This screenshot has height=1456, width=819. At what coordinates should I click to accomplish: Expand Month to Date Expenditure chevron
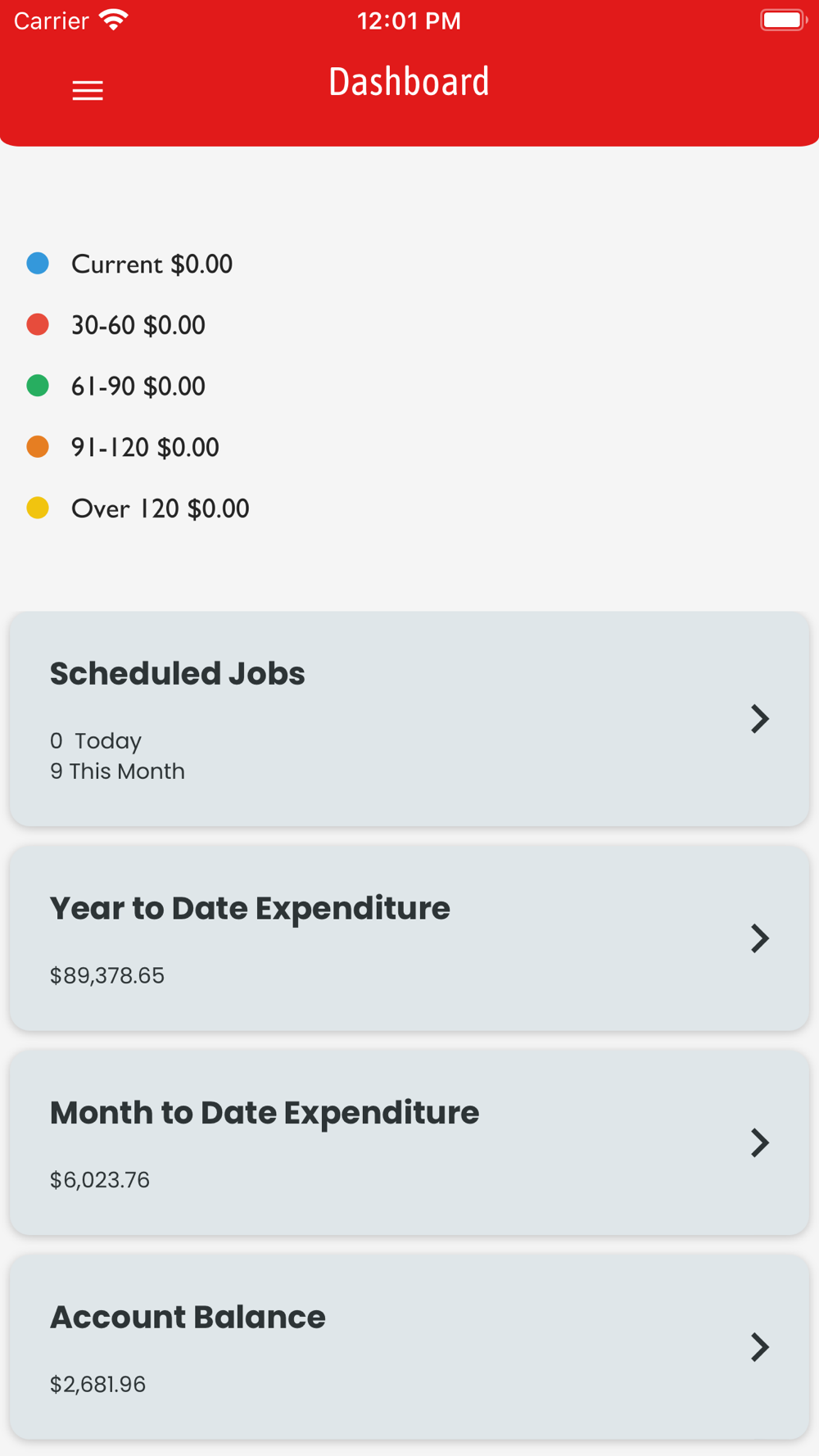pyautogui.click(x=760, y=1142)
